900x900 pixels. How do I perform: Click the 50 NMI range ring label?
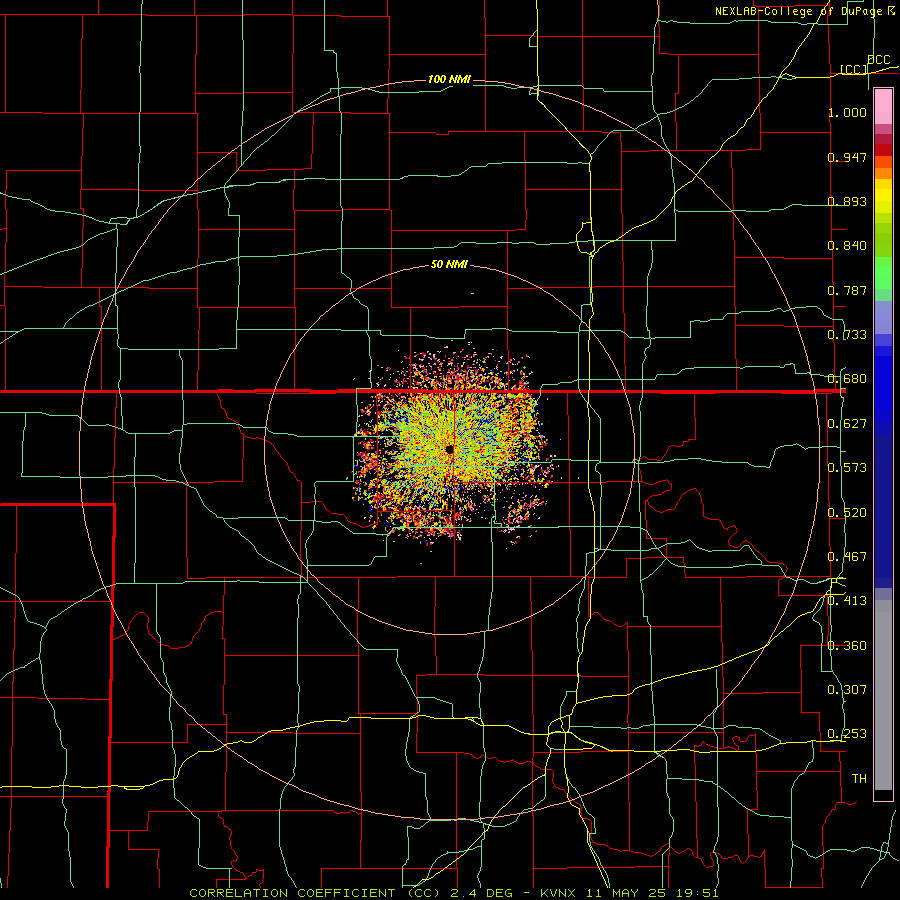tap(449, 265)
